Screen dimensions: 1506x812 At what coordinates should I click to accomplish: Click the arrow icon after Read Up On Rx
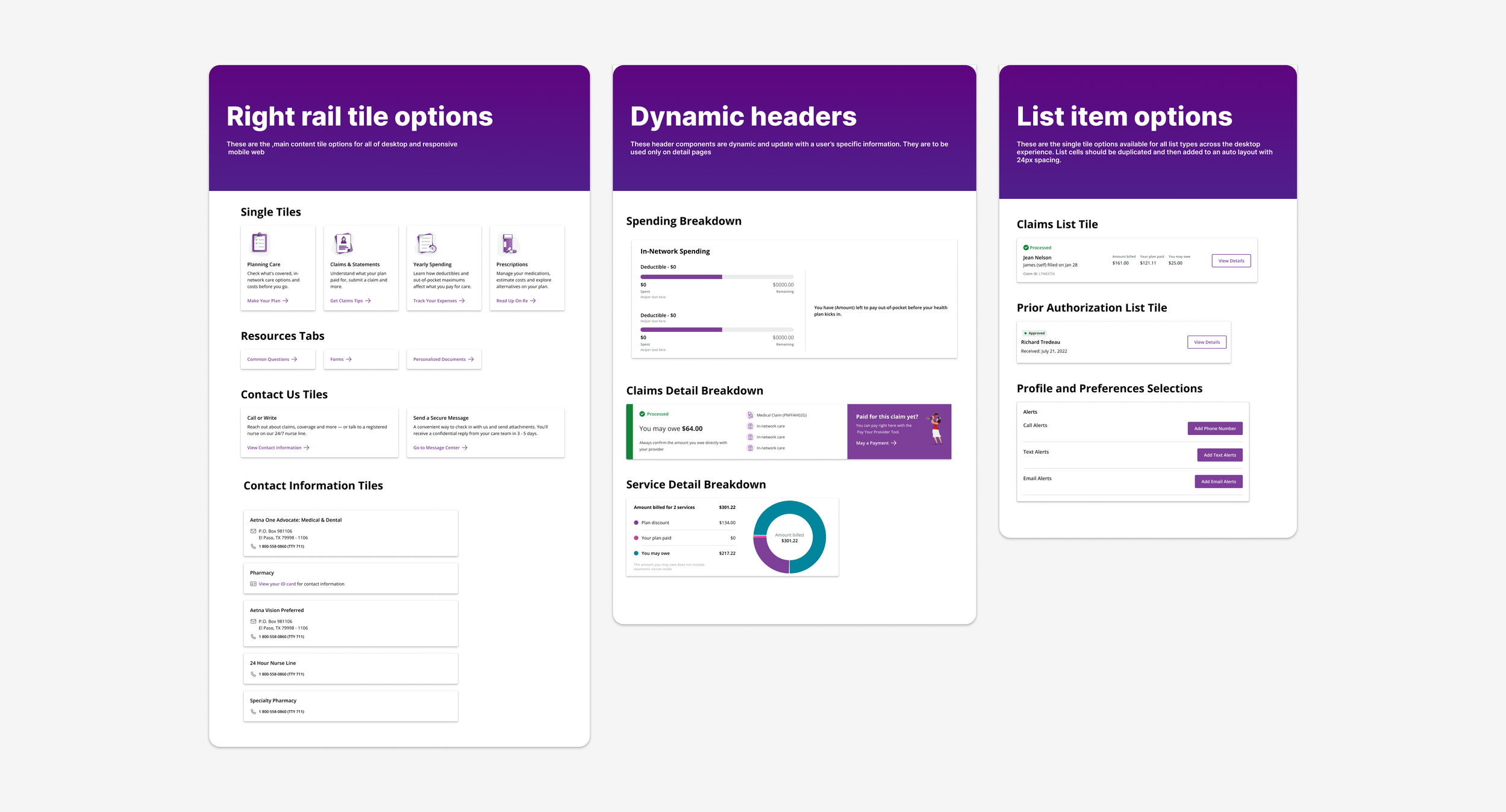click(533, 301)
